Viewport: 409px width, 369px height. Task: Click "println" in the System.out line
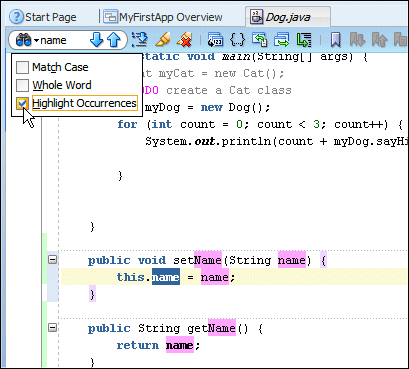(246, 141)
